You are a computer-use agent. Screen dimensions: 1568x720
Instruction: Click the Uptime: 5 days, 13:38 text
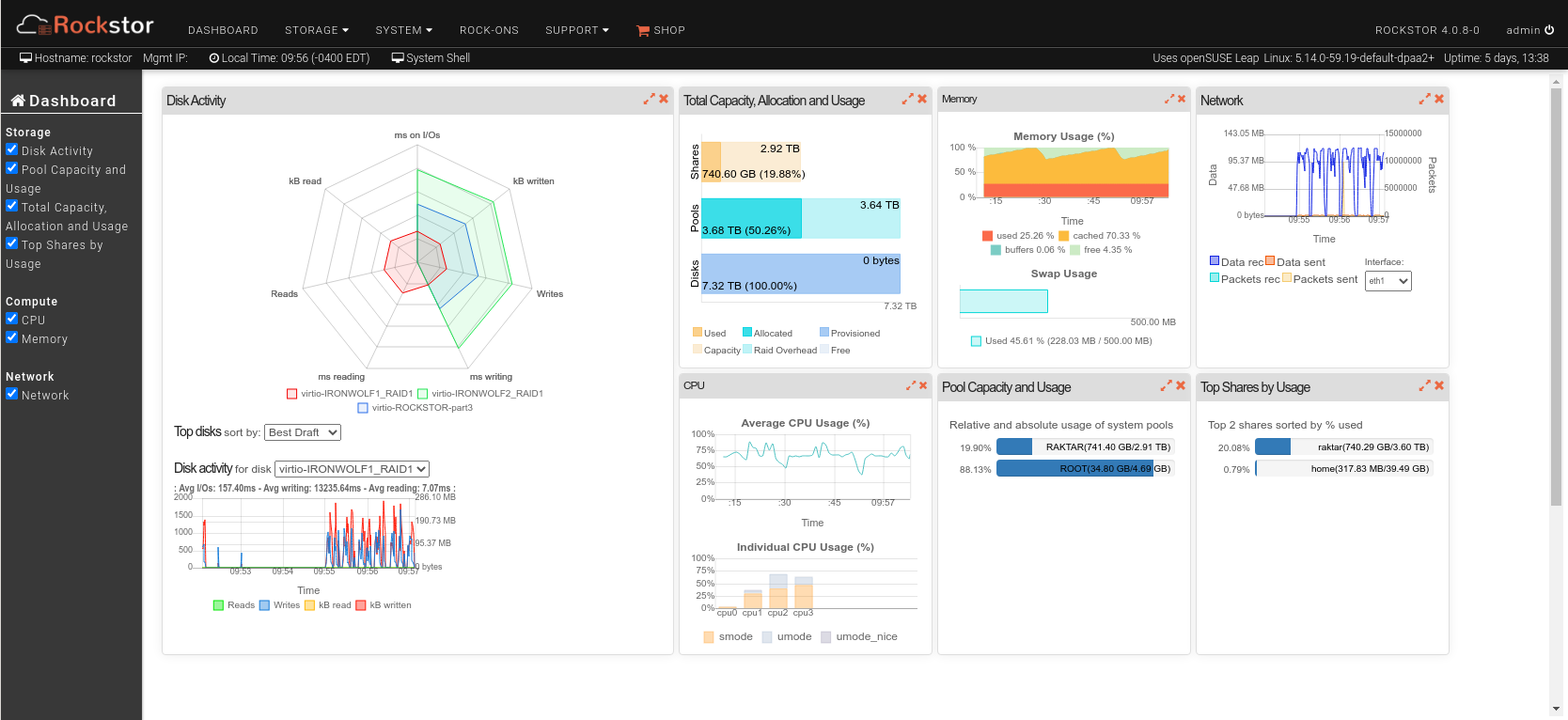1497,58
